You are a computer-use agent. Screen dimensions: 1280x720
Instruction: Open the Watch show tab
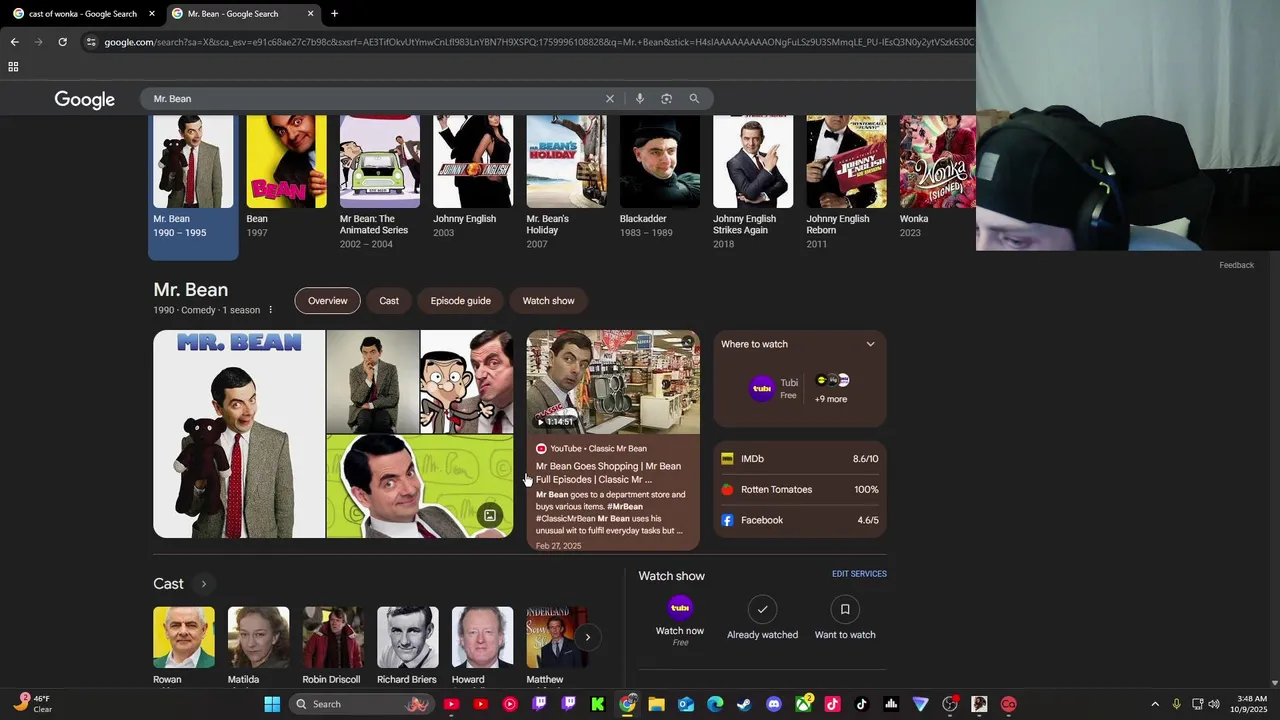coord(548,301)
